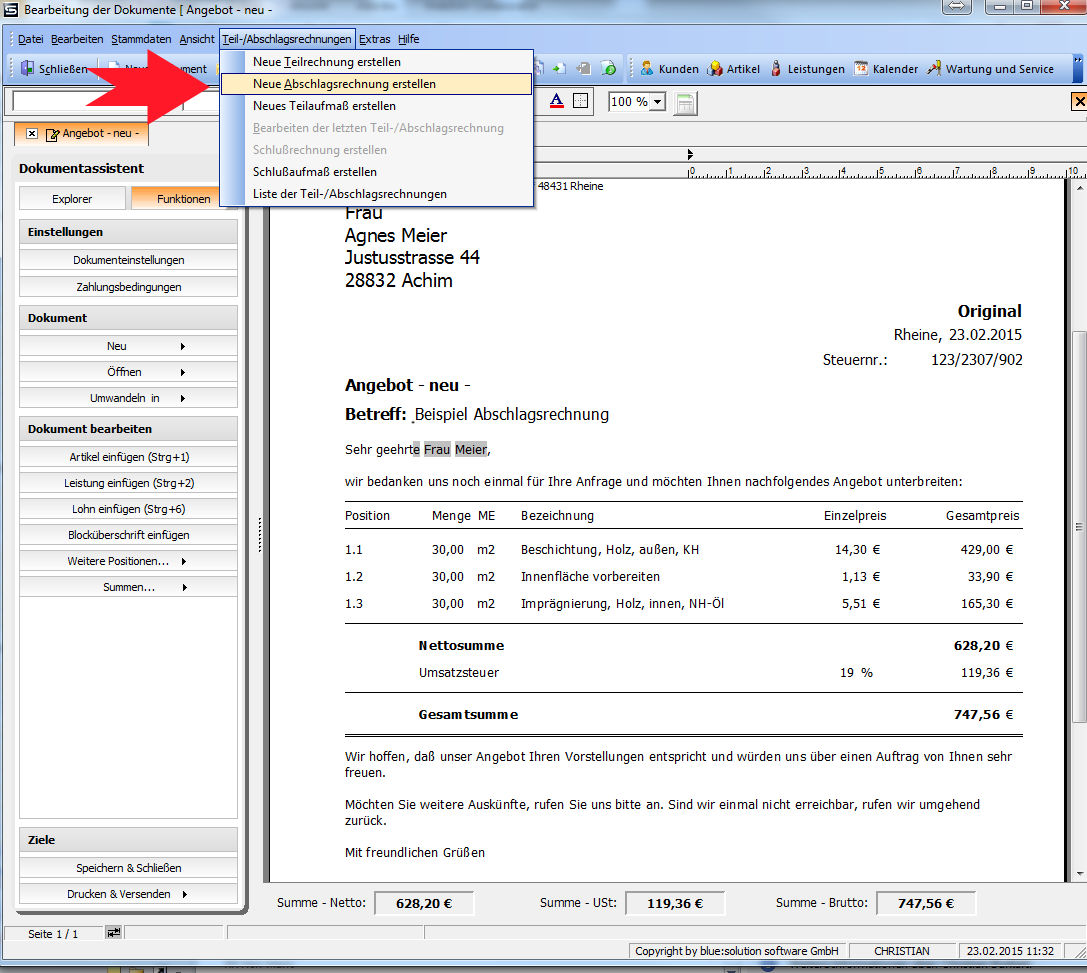This screenshot has height=973, width=1087.
Task: Close the Angebot - neu - tab
Action: click(x=32, y=133)
